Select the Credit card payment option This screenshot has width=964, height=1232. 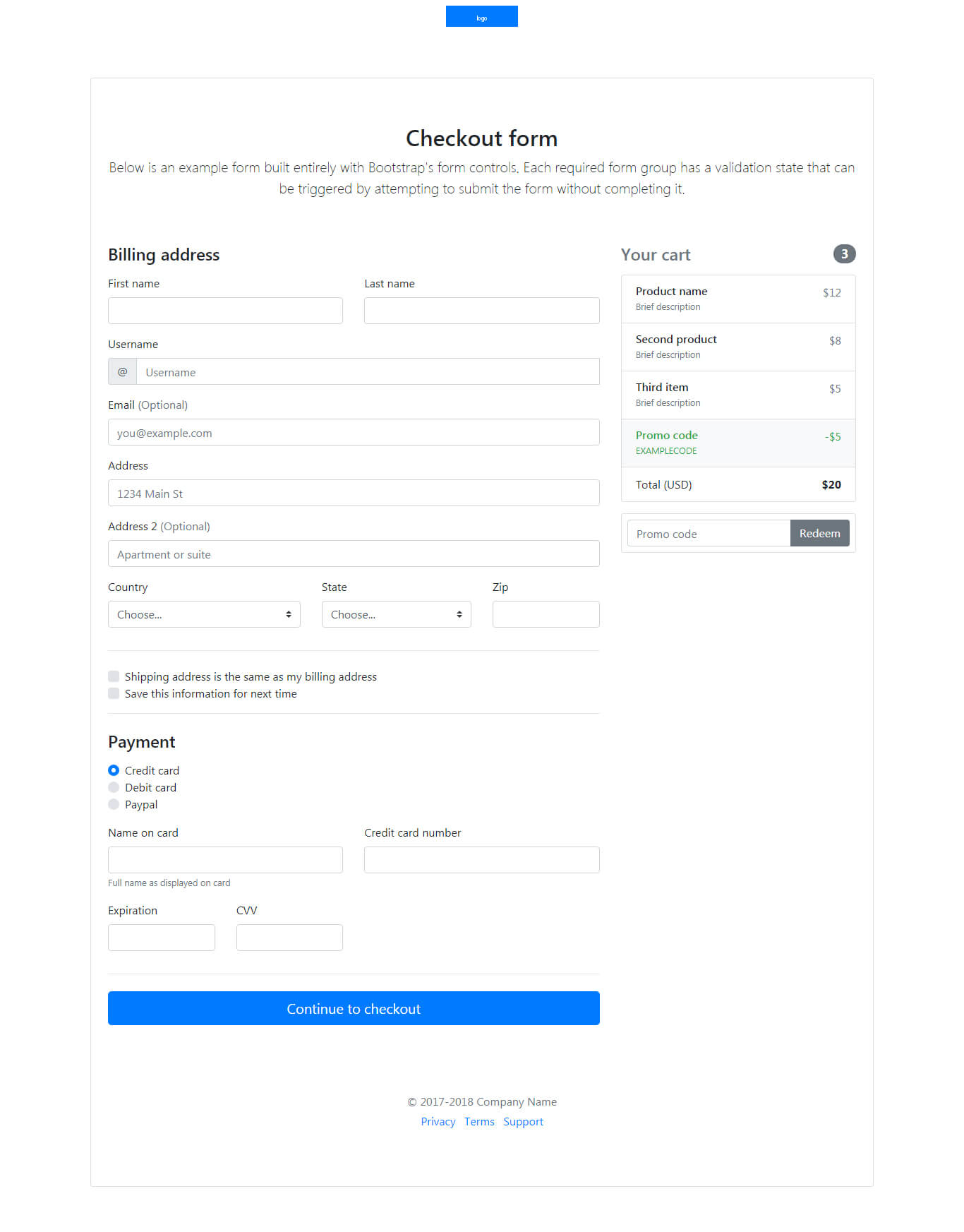coord(114,770)
